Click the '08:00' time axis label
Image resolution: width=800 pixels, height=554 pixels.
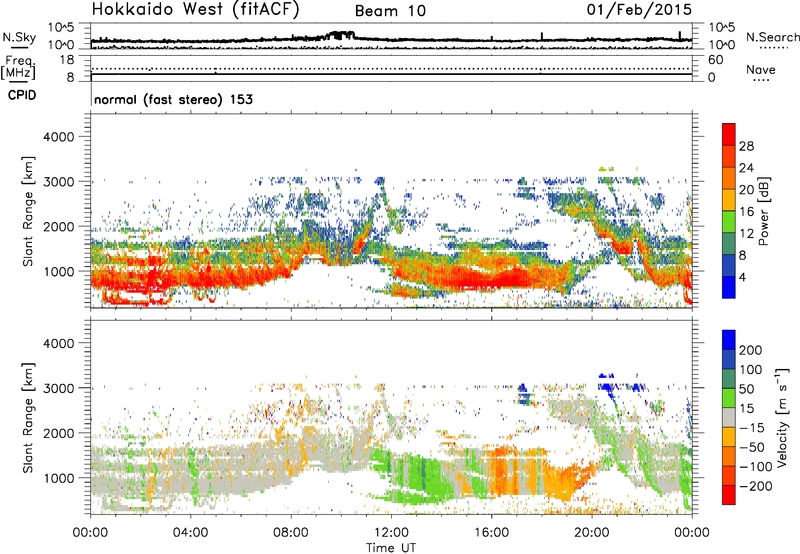[x=291, y=533]
